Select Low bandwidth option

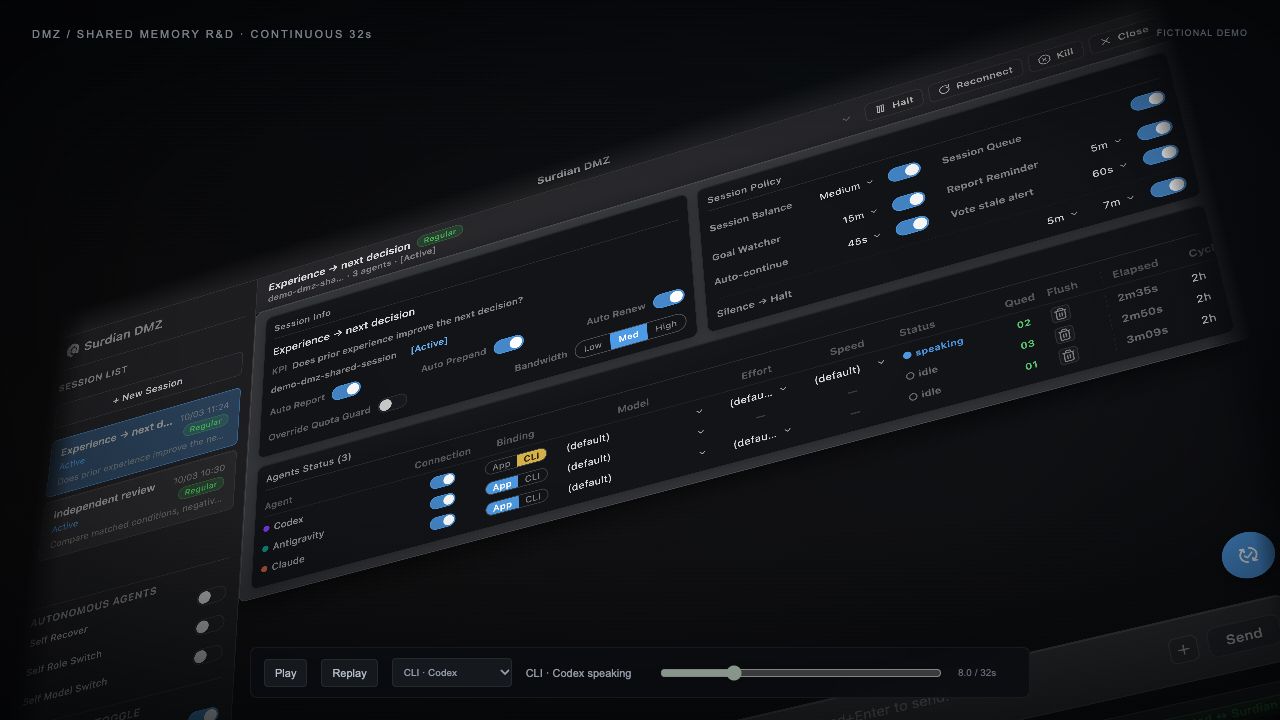coord(593,346)
